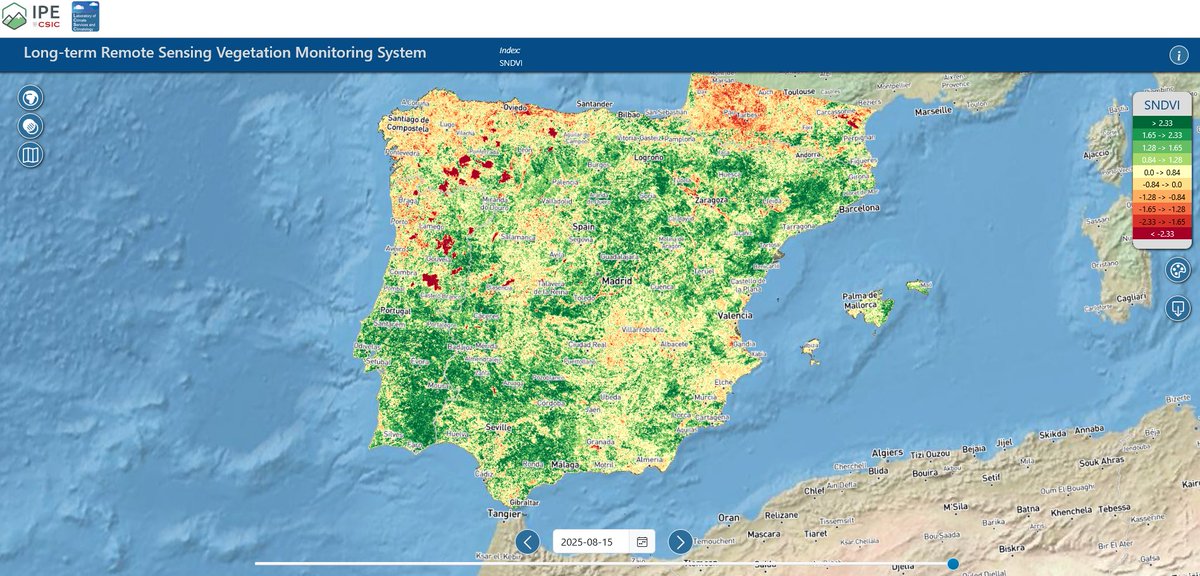1200x576 pixels.
Task: Select the '> 2.33' legend swatch
Action: 1162,122
